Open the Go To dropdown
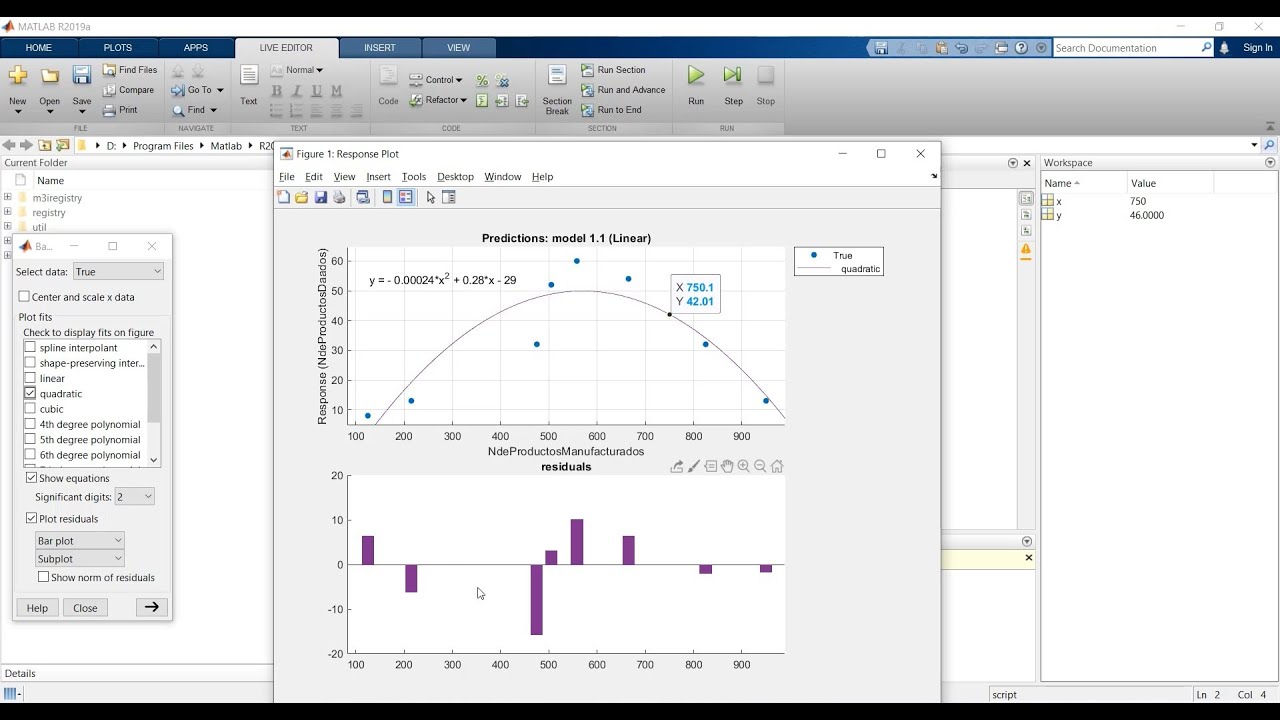Image resolution: width=1280 pixels, height=720 pixels. tap(198, 90)
